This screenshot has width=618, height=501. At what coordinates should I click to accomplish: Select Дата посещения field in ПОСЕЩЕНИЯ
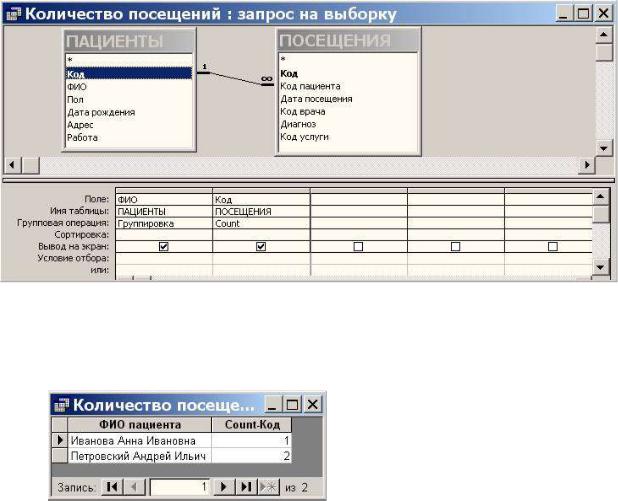coord(348,99)
